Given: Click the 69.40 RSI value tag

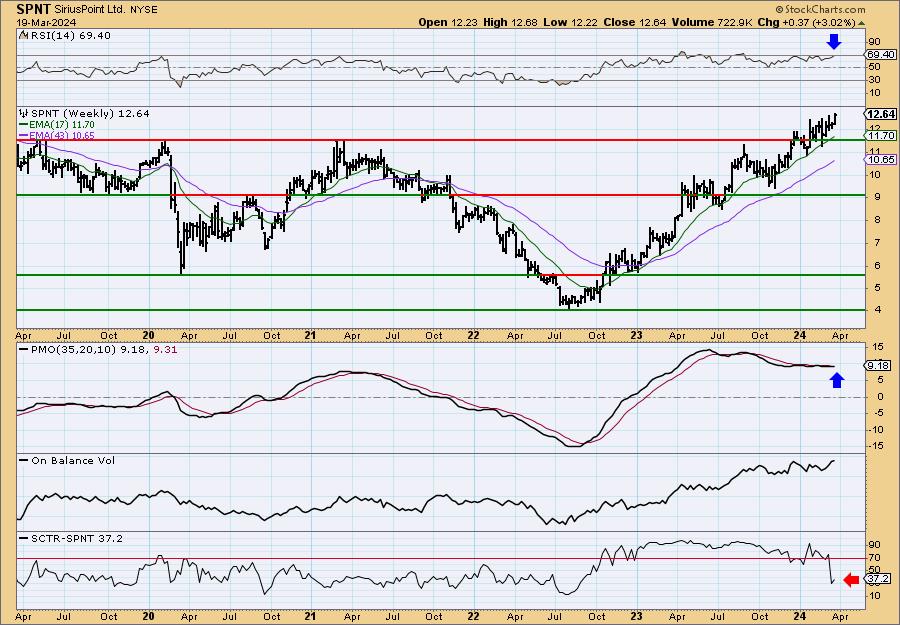Looking at the screenshot, I should coord(880,55).
